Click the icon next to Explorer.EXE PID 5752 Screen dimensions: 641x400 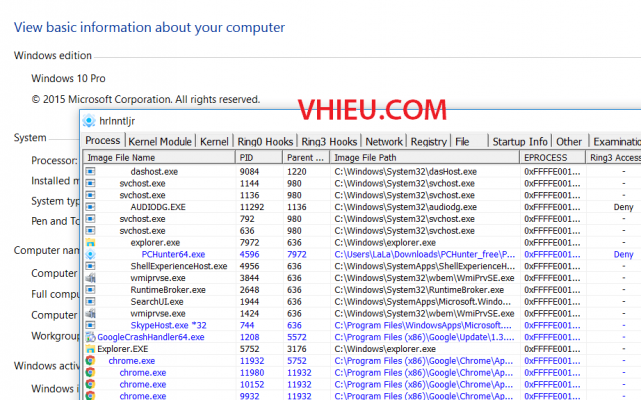click(x=90, y=349)
